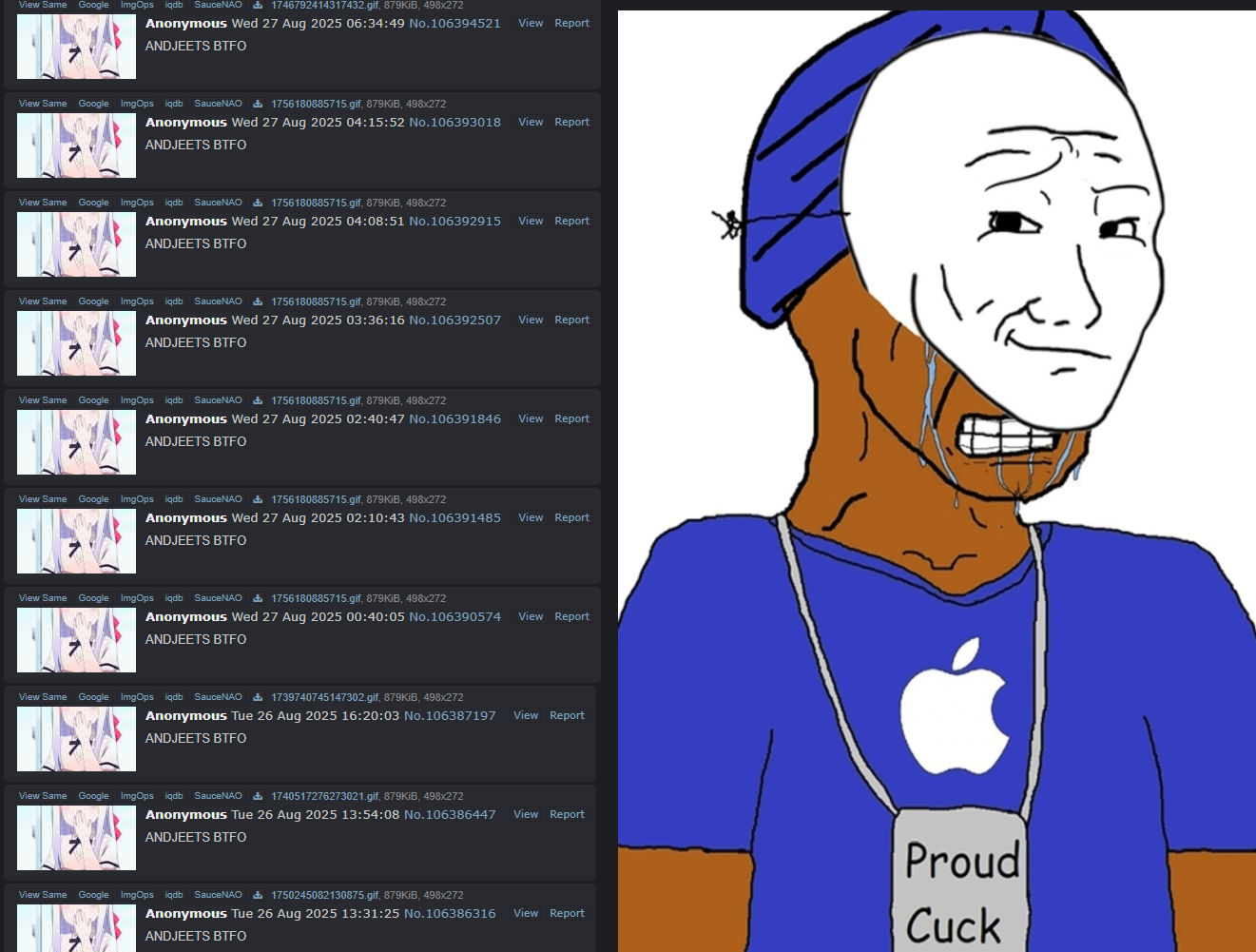Open thumbnail of post No.106394521

[76, 47]
